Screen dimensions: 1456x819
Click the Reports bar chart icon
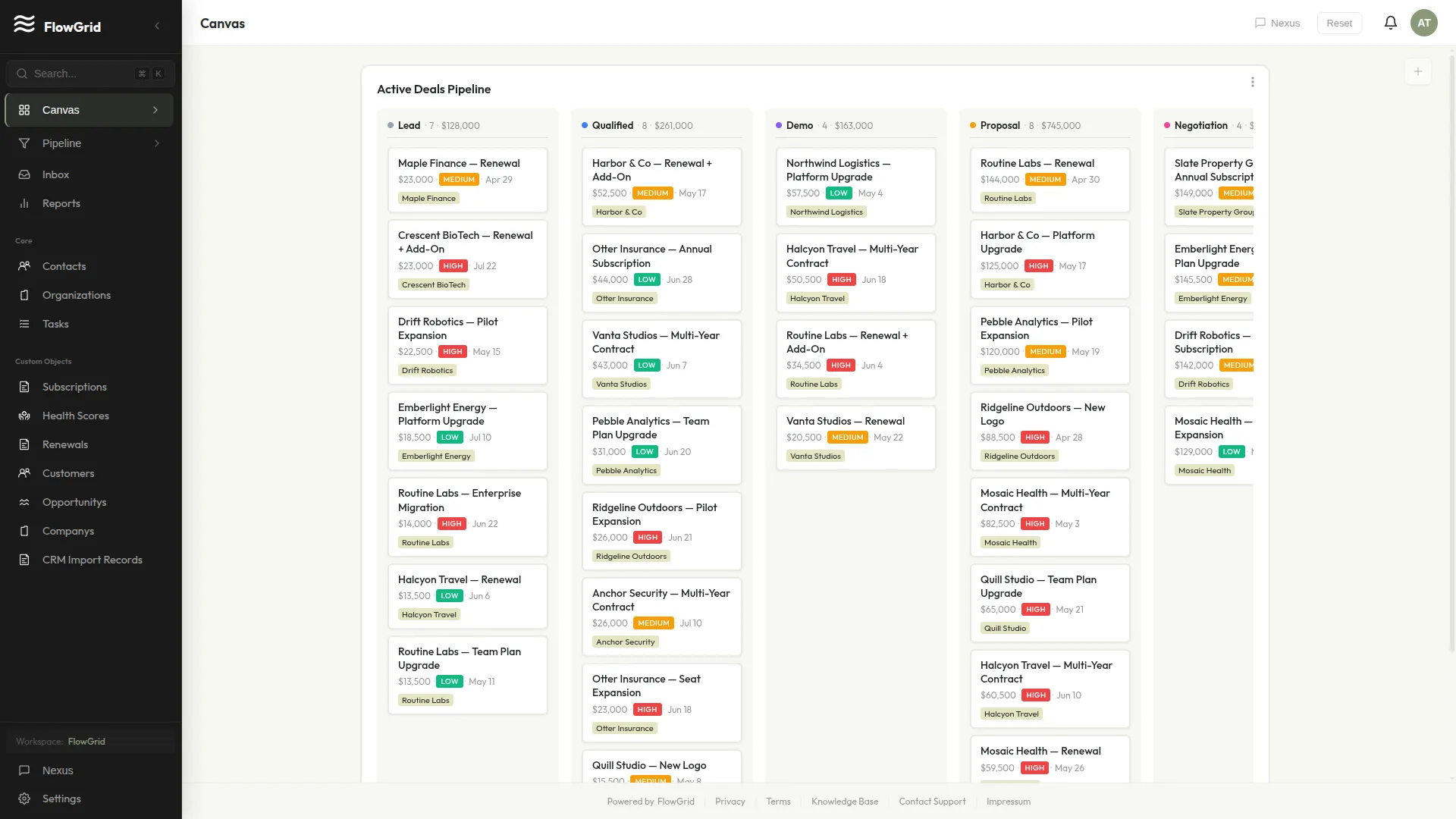[24, 203]
